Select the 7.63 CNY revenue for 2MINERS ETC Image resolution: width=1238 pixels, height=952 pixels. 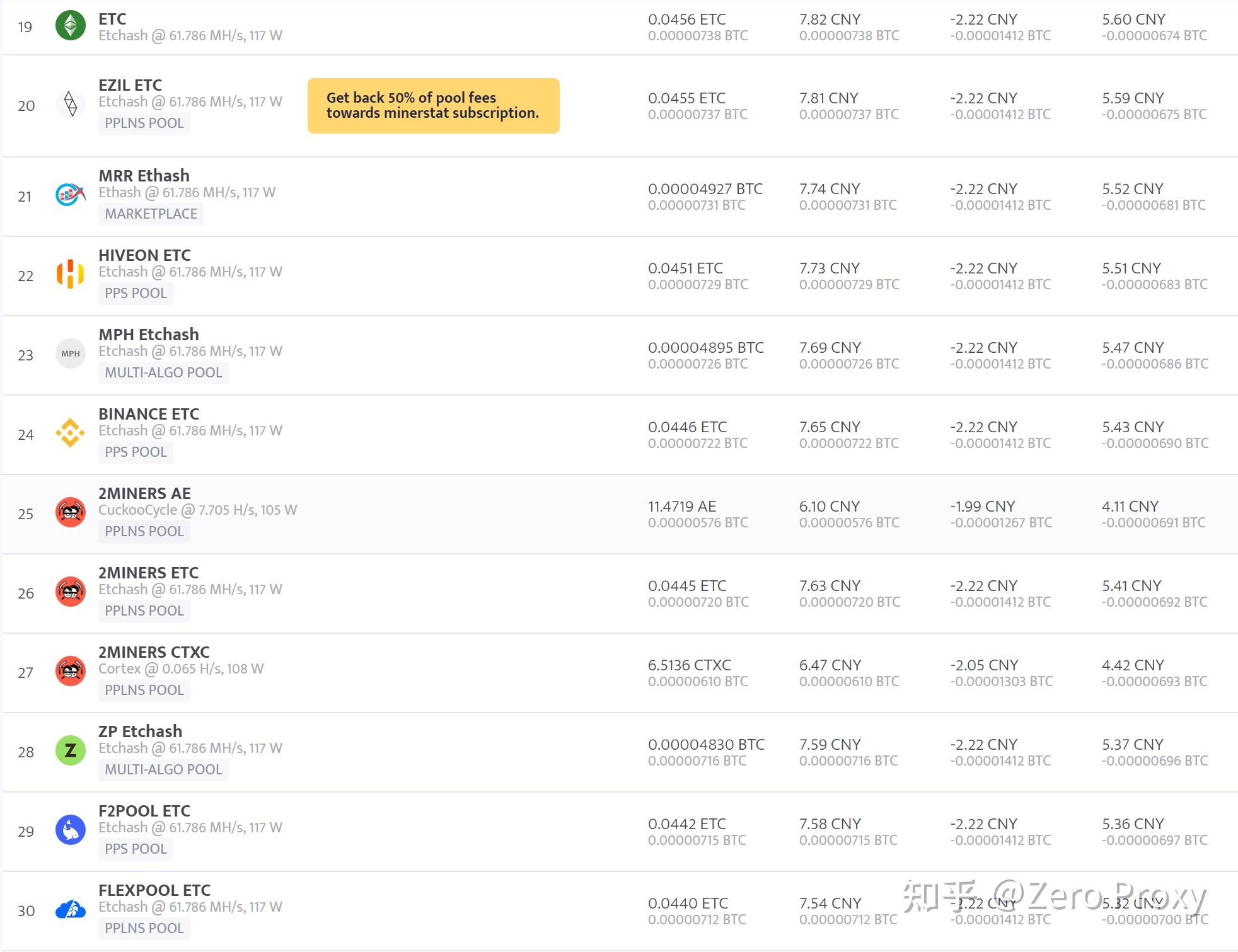830,586
